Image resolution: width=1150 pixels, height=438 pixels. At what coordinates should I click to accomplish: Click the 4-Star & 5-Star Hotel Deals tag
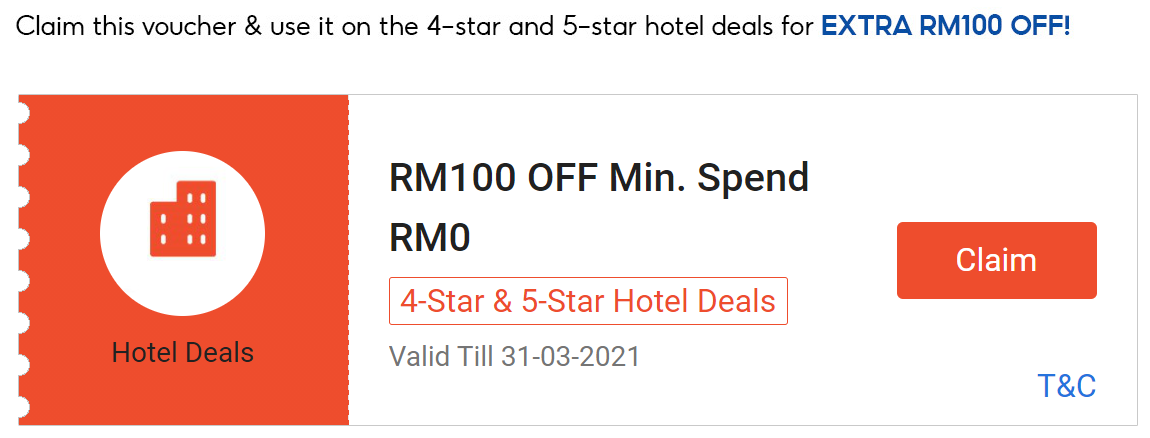click(588, 301)
